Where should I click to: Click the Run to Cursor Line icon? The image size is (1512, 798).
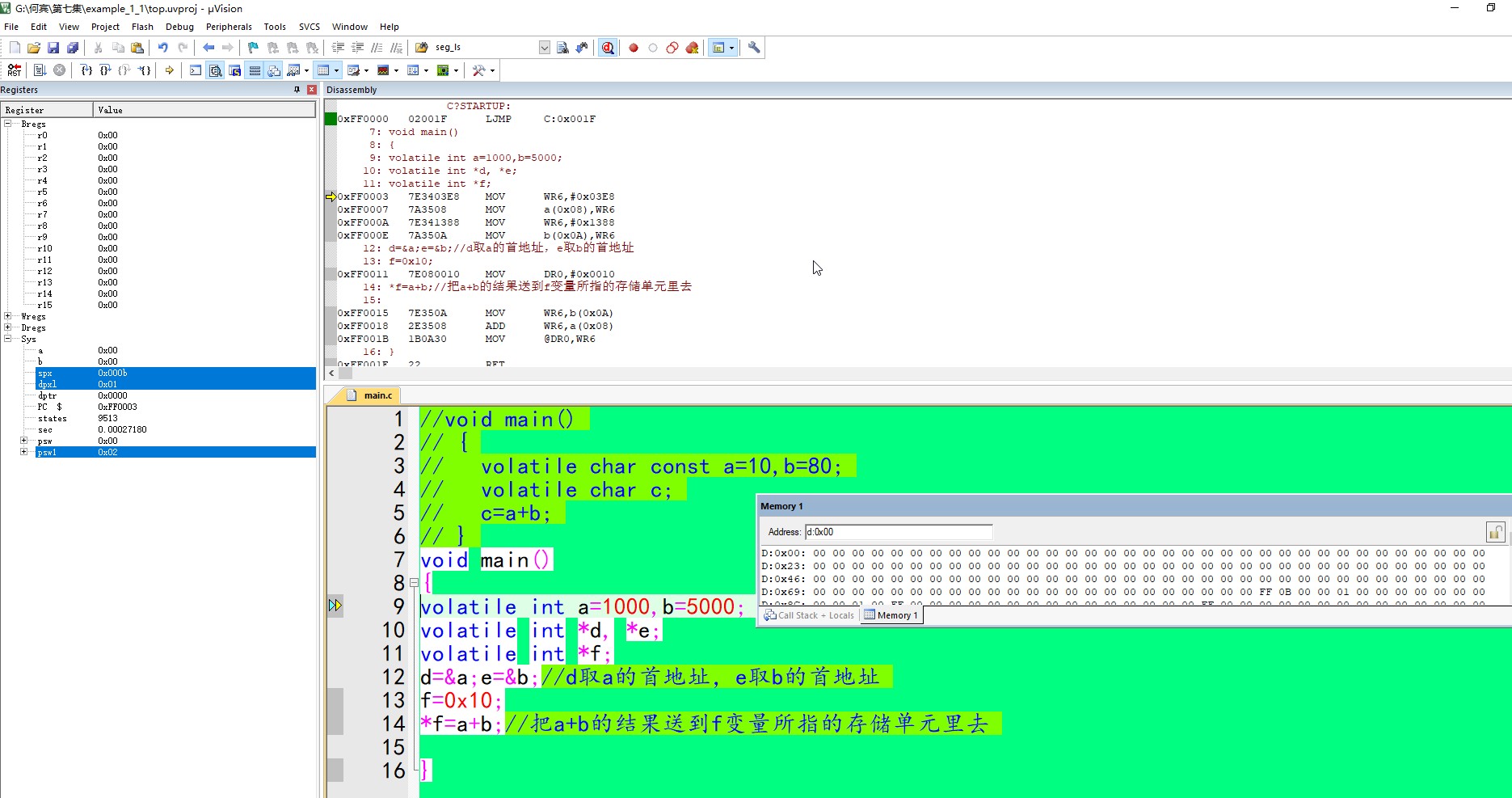(x=145, y=70)
